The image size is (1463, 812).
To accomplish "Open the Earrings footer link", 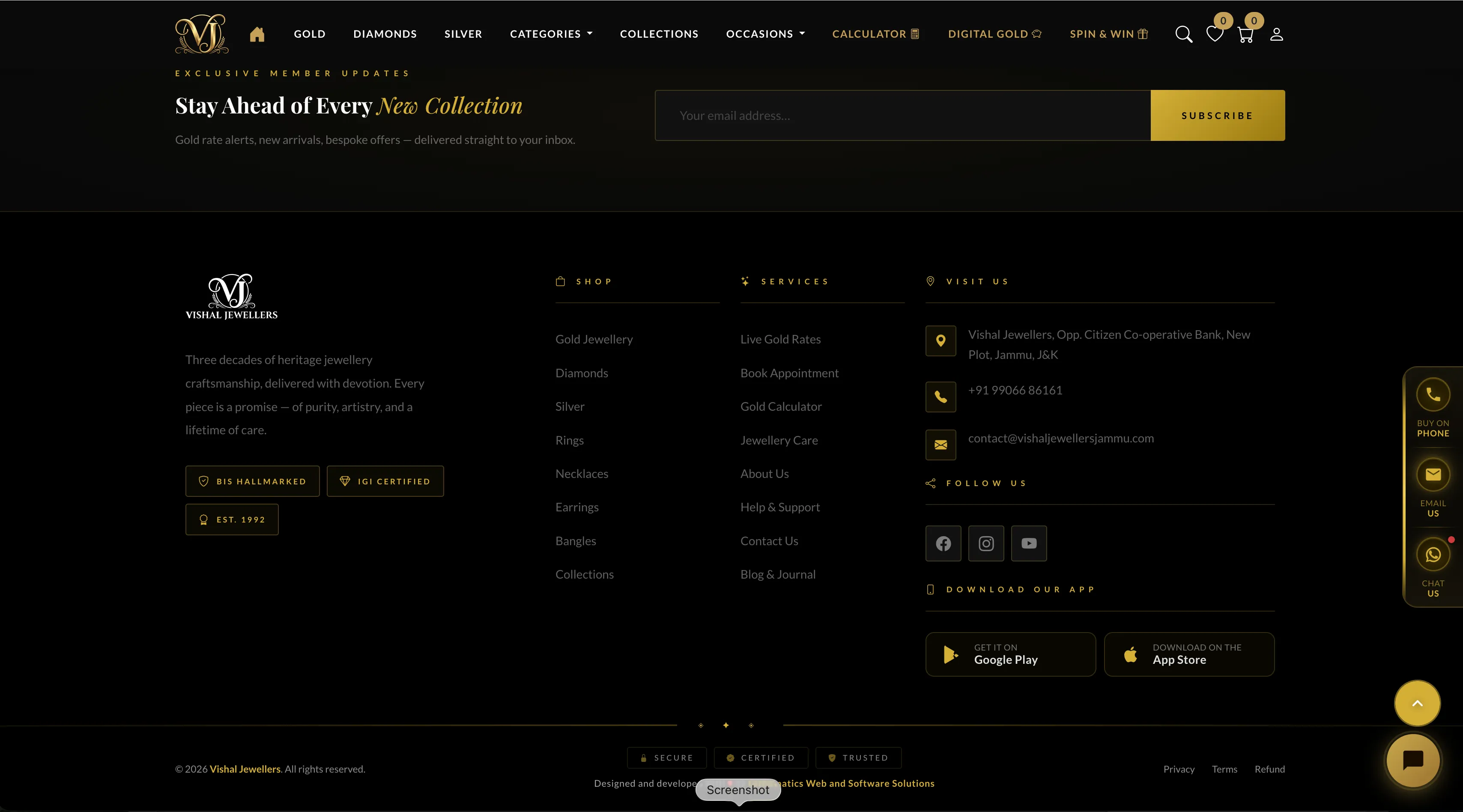I will click(x=577, y=507).
